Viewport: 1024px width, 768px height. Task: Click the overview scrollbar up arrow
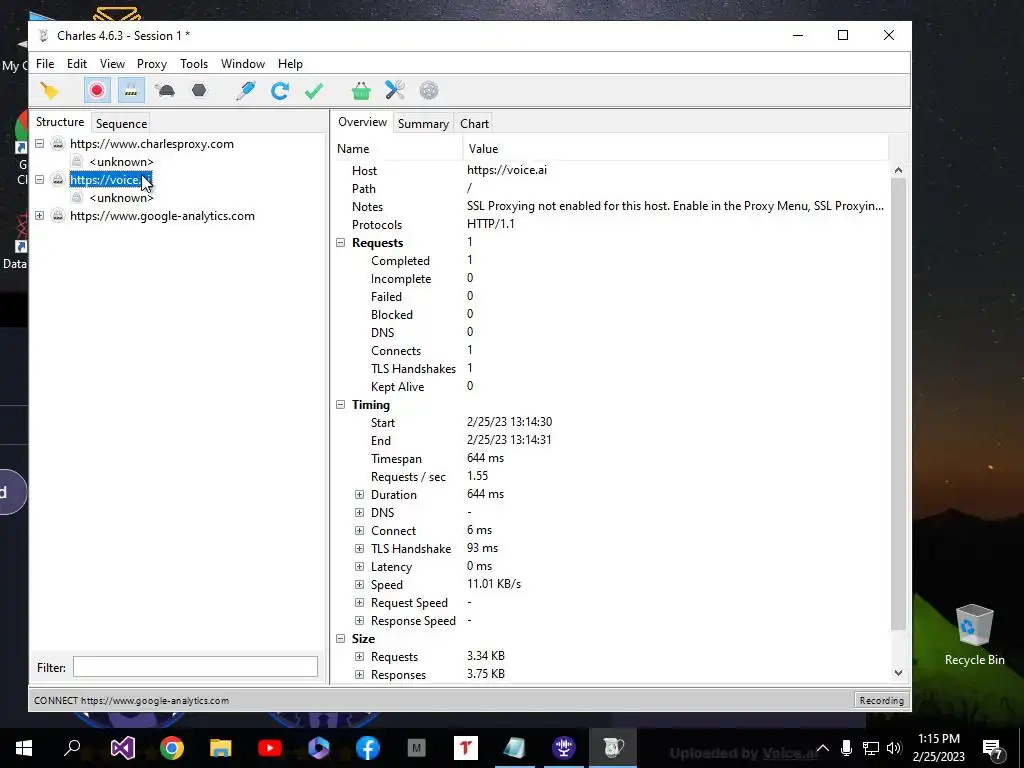coord(899,170)
